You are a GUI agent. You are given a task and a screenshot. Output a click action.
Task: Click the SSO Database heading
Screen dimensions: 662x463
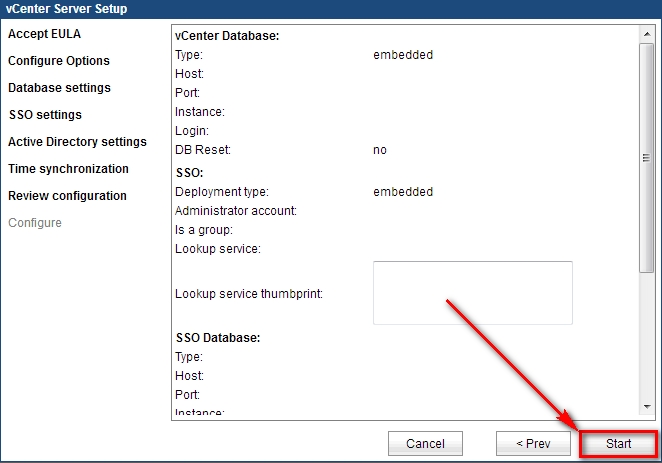coord(218,338)
